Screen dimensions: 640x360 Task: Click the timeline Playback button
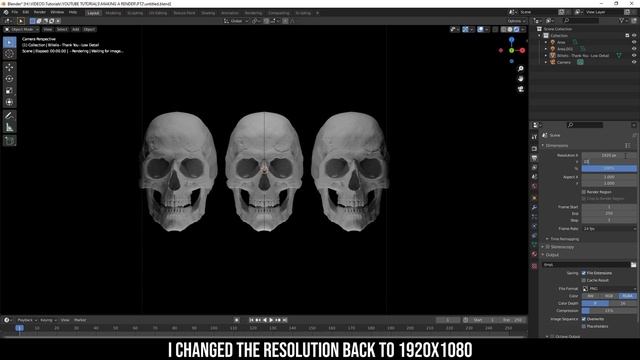[x=27, y=320]
